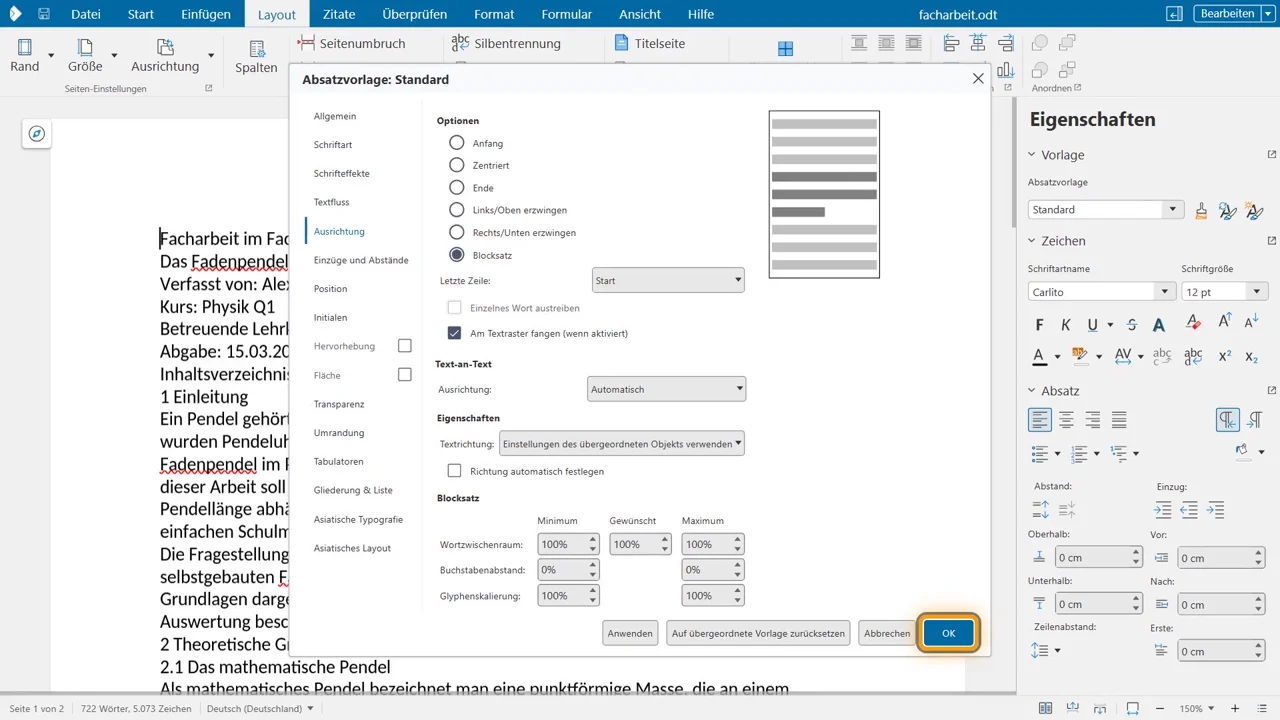The image size is (1280, 720).
Task: Click the Abbrechen button
Action: click(x=887, y=633)
